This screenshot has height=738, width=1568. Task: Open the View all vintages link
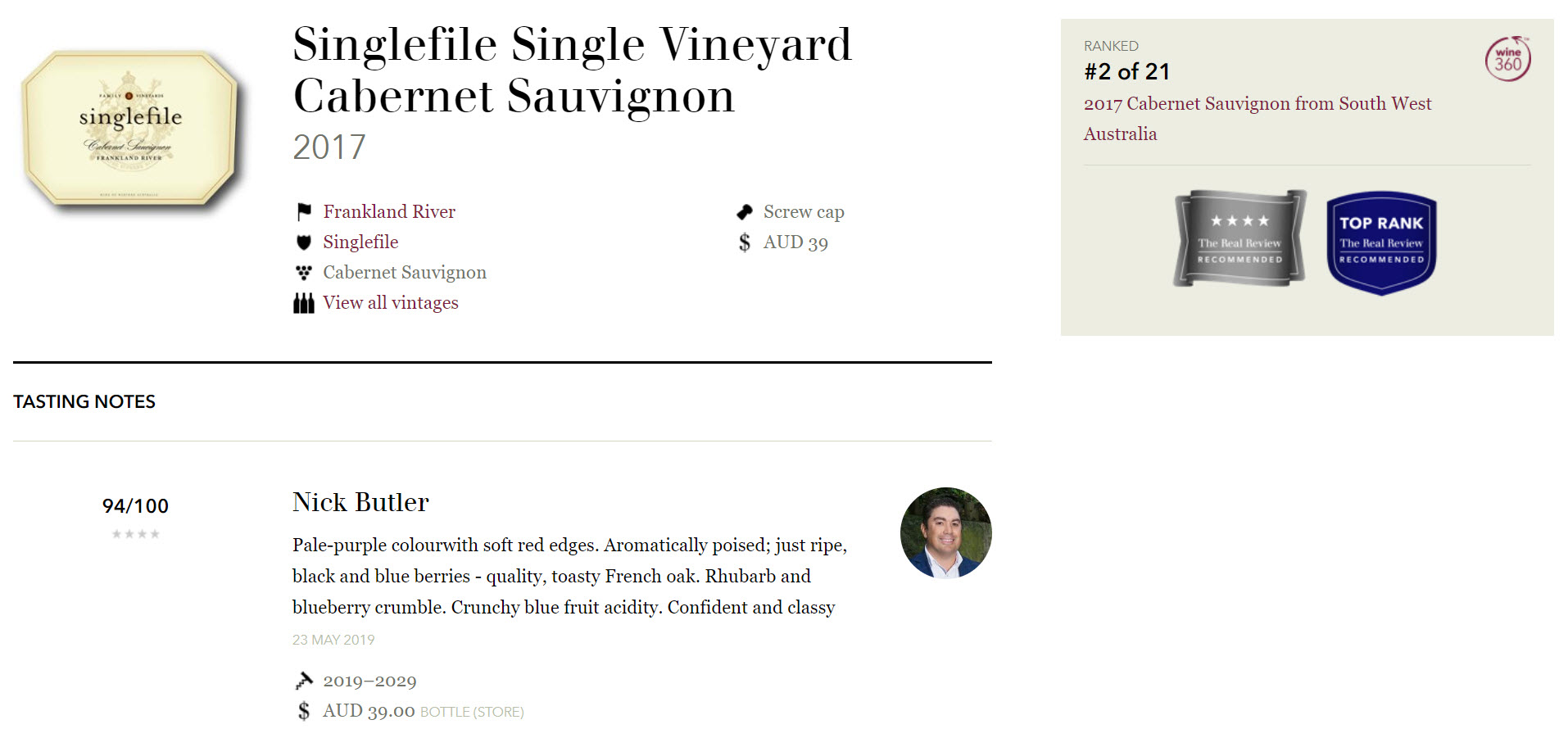tap(391, 303)
